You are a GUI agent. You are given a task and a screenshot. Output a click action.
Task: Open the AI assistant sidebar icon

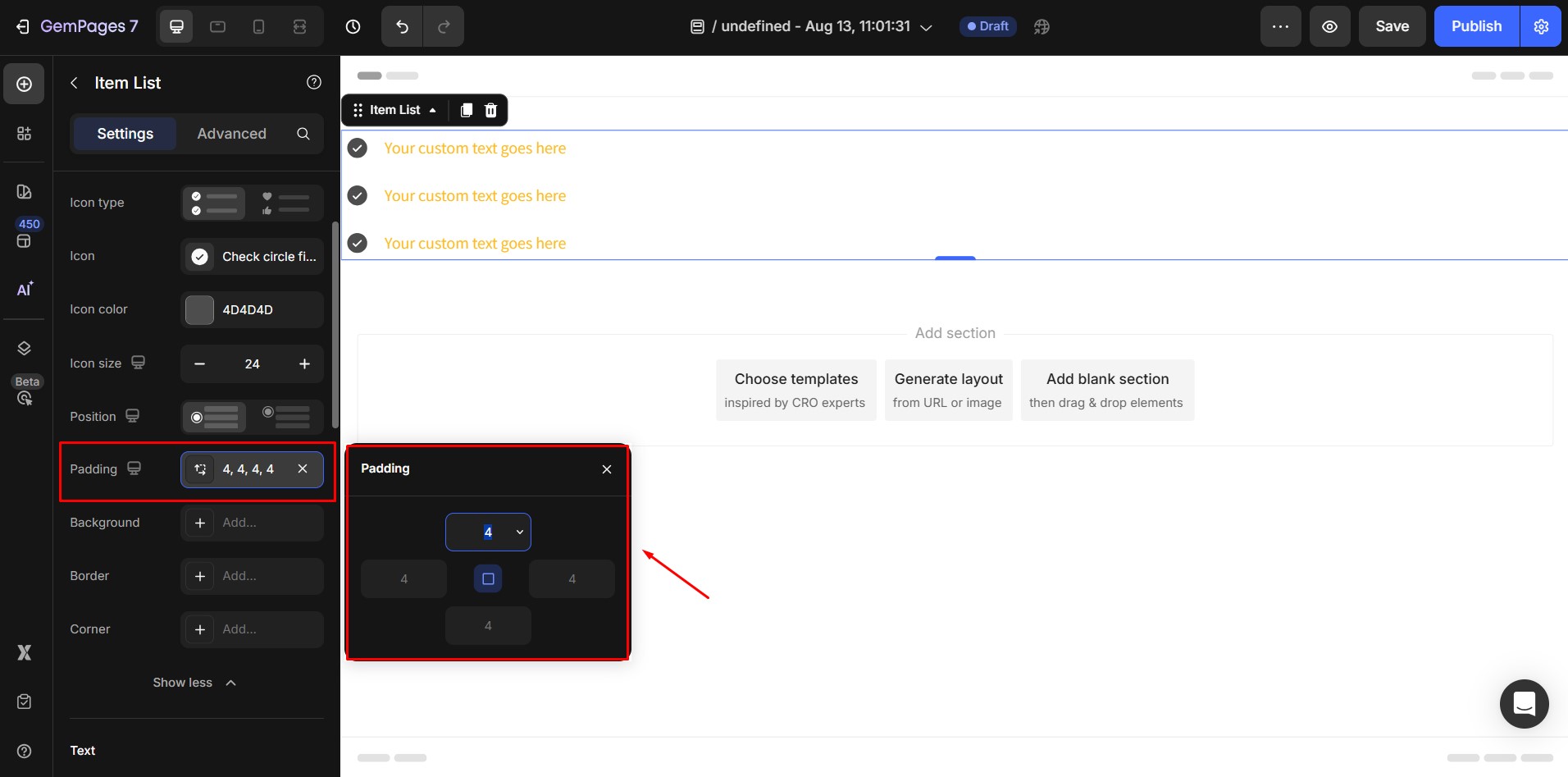25,289
